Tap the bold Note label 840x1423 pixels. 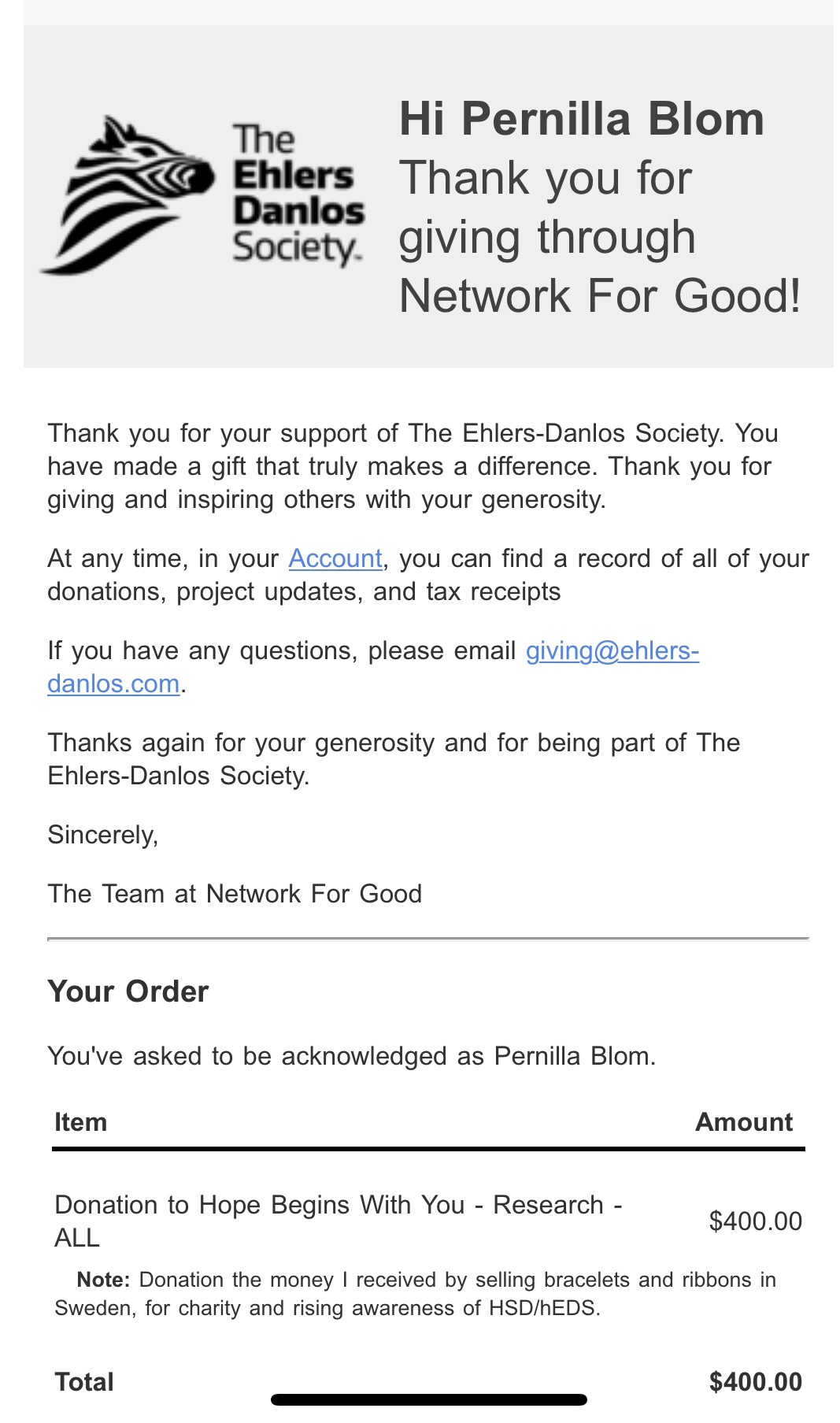click(103, 1280)
